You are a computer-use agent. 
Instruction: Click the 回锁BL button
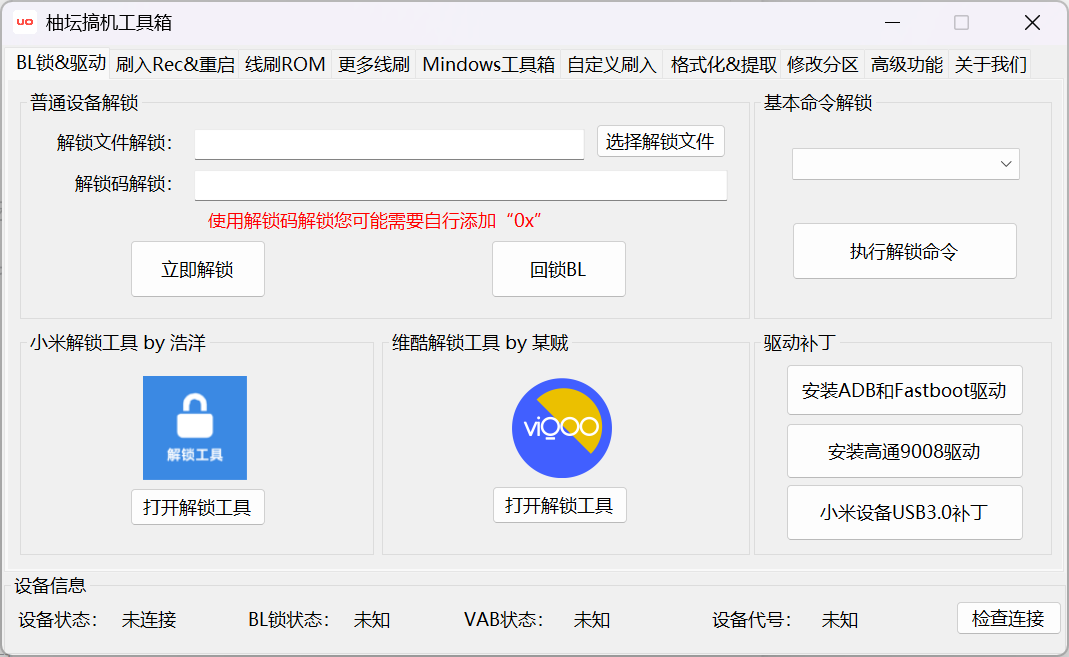tap(558, 269)
